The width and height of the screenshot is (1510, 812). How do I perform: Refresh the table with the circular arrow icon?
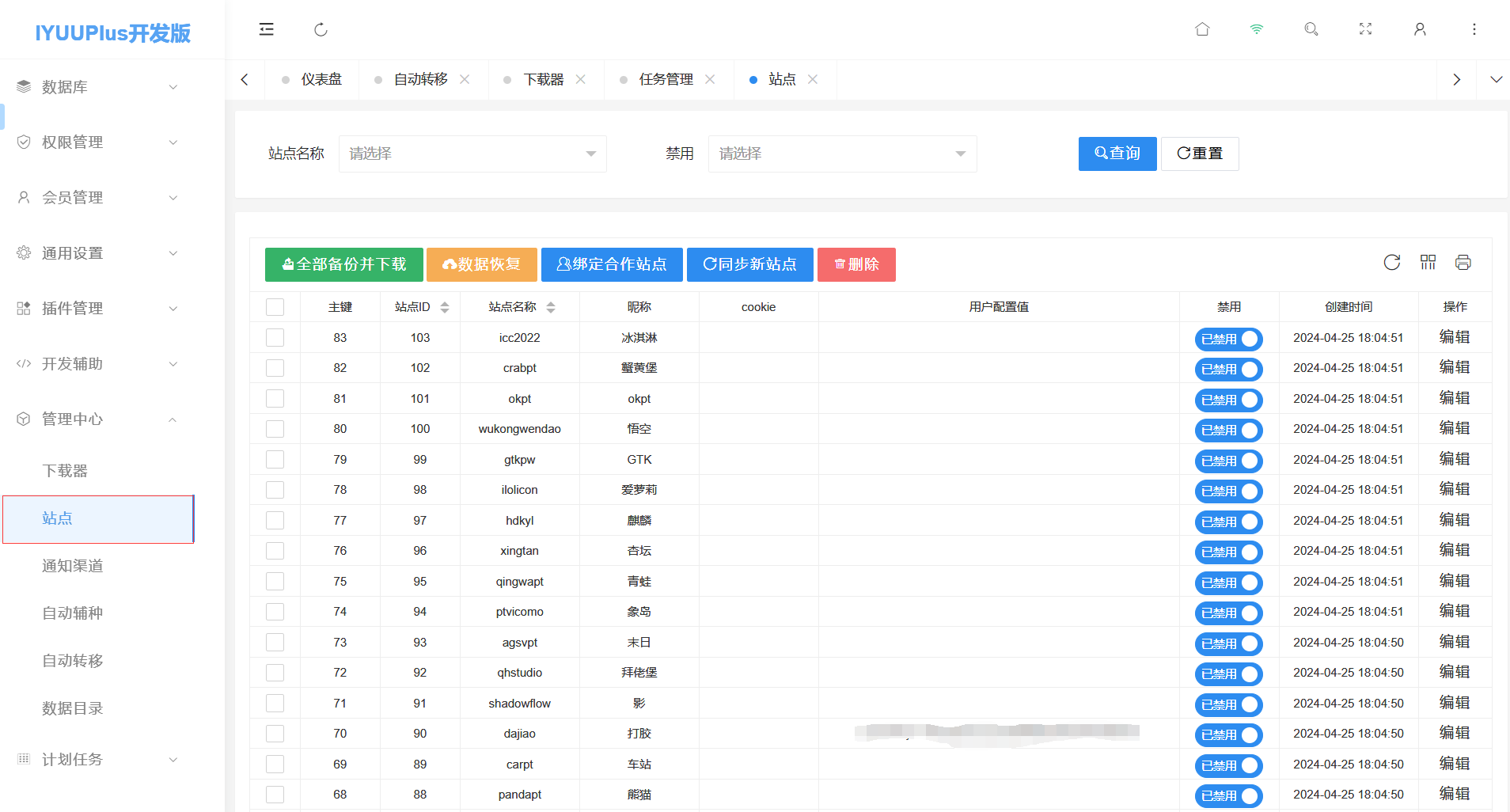click(1392, 263)
